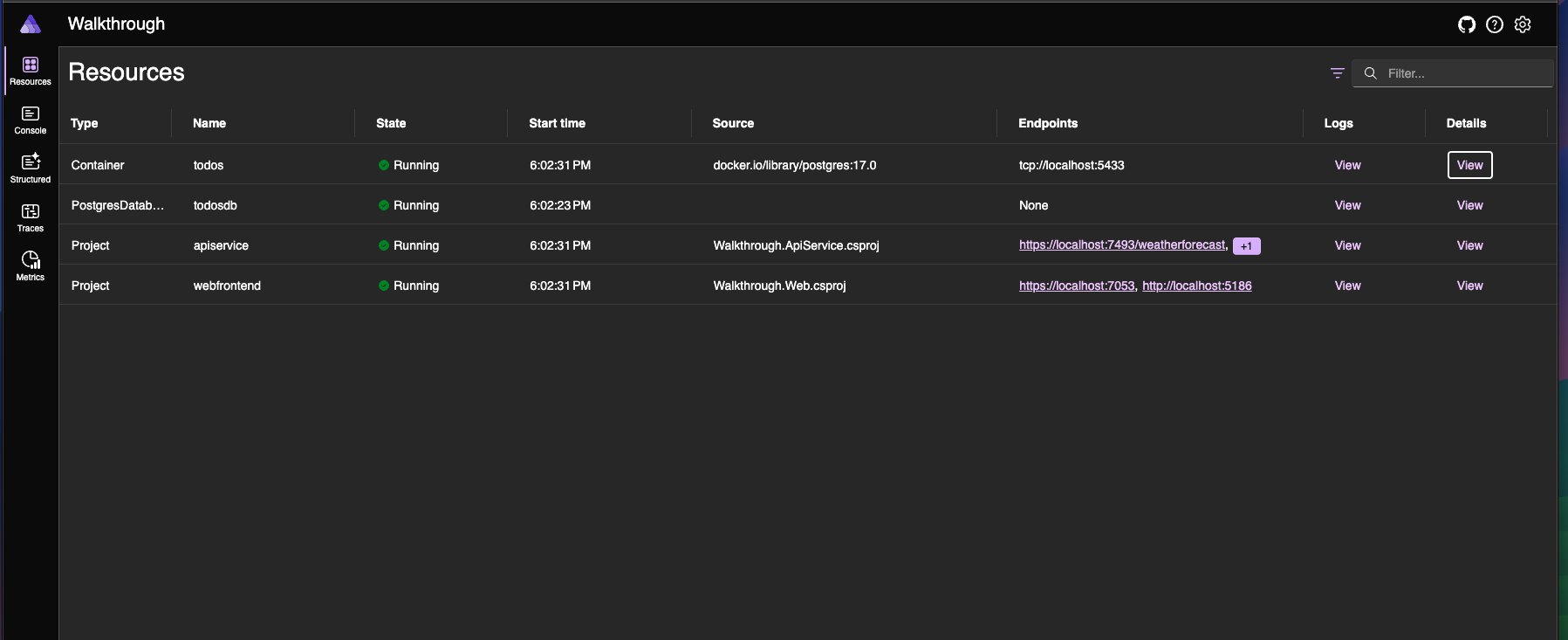Open the Traces page
The height and width of the screenshot is (640, 1568).
pyautogui.click(x=31, y=217)
